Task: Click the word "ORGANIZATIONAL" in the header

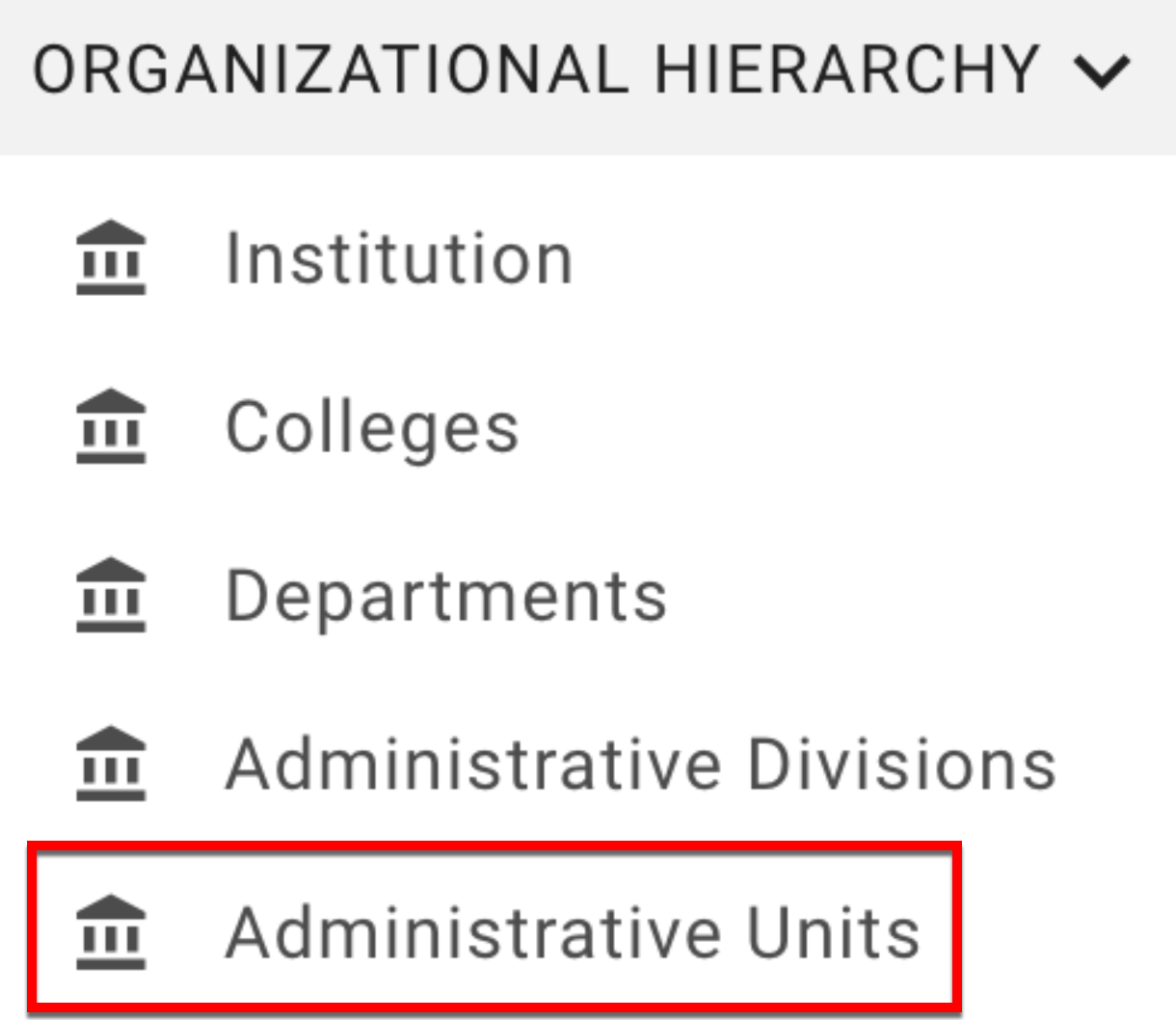Action: (331, 69)
